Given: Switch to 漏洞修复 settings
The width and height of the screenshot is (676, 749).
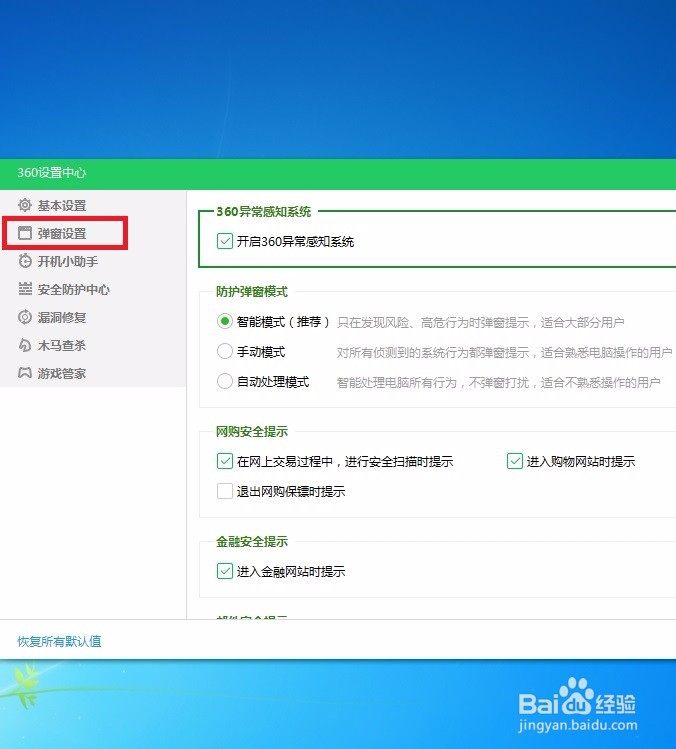Looking at the screenshot, I should click(62, 317).
